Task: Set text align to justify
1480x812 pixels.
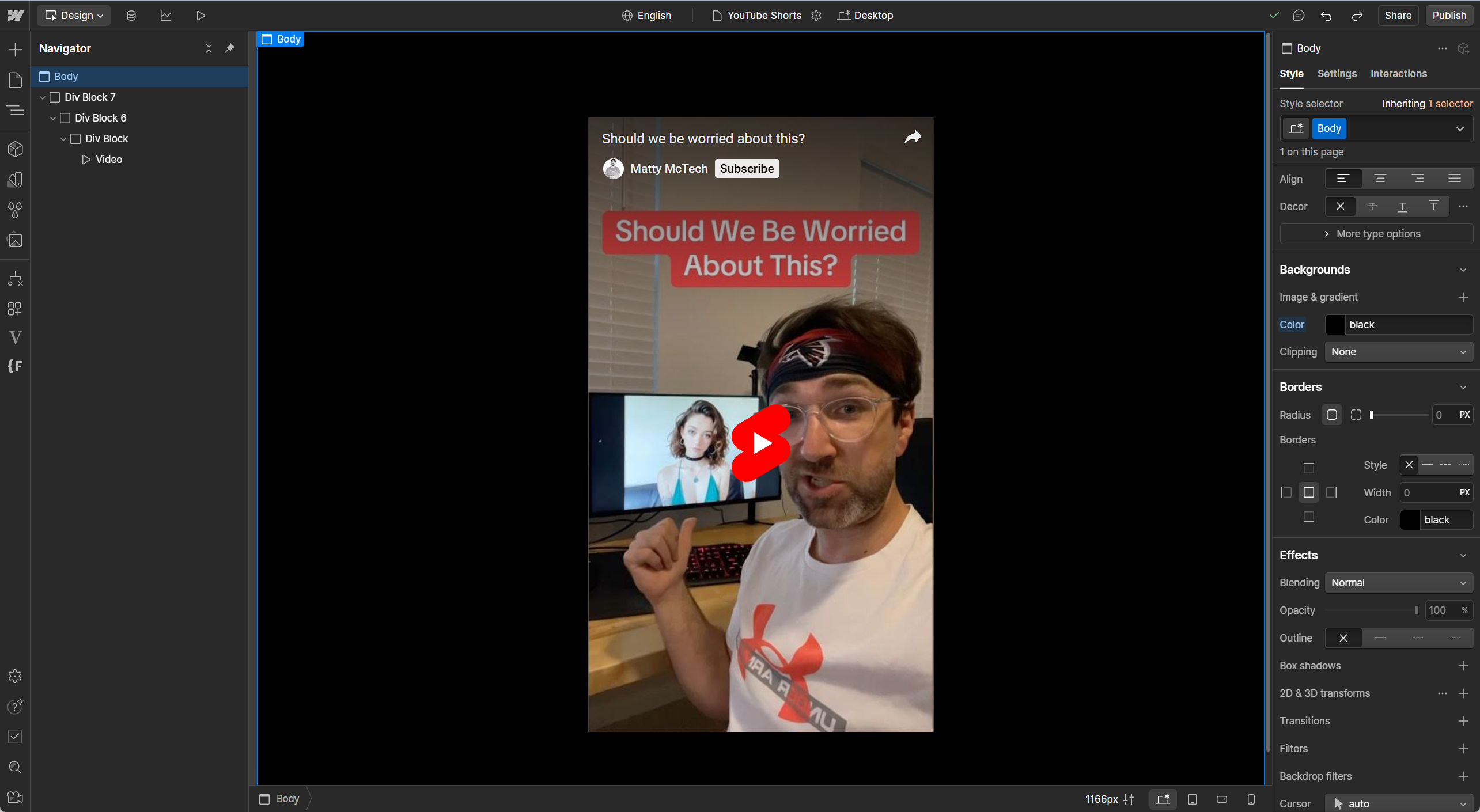Action: (1455, 179)
